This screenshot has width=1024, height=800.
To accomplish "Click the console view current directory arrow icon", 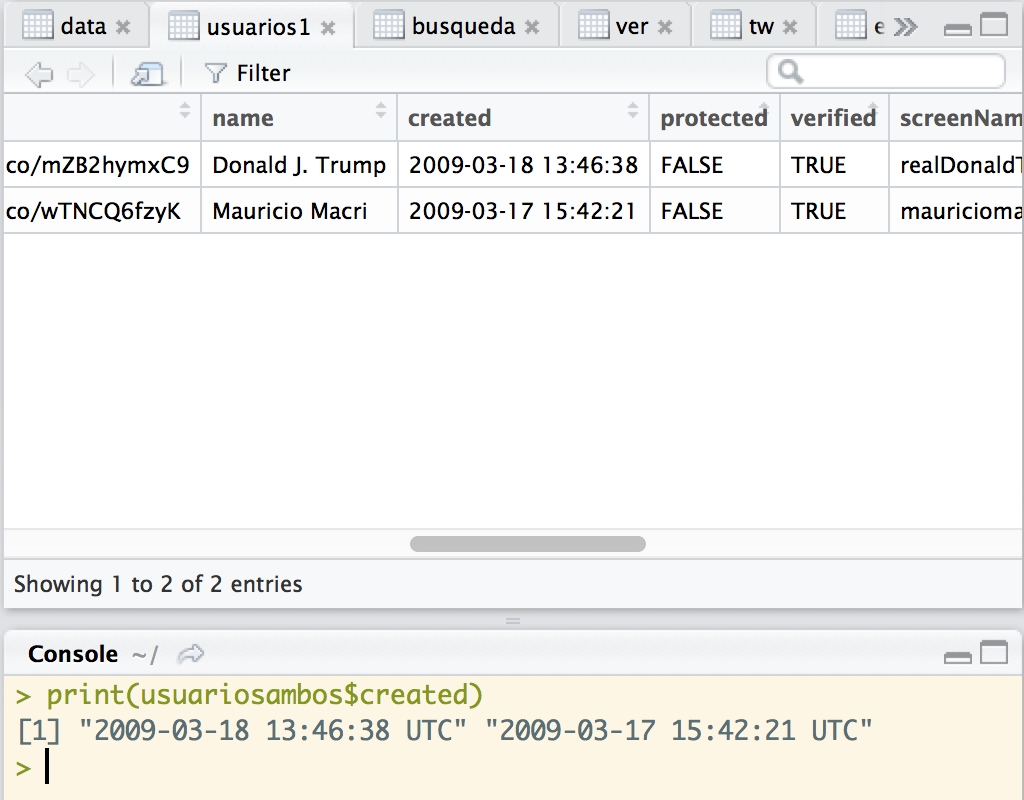I will coord(190,654).
